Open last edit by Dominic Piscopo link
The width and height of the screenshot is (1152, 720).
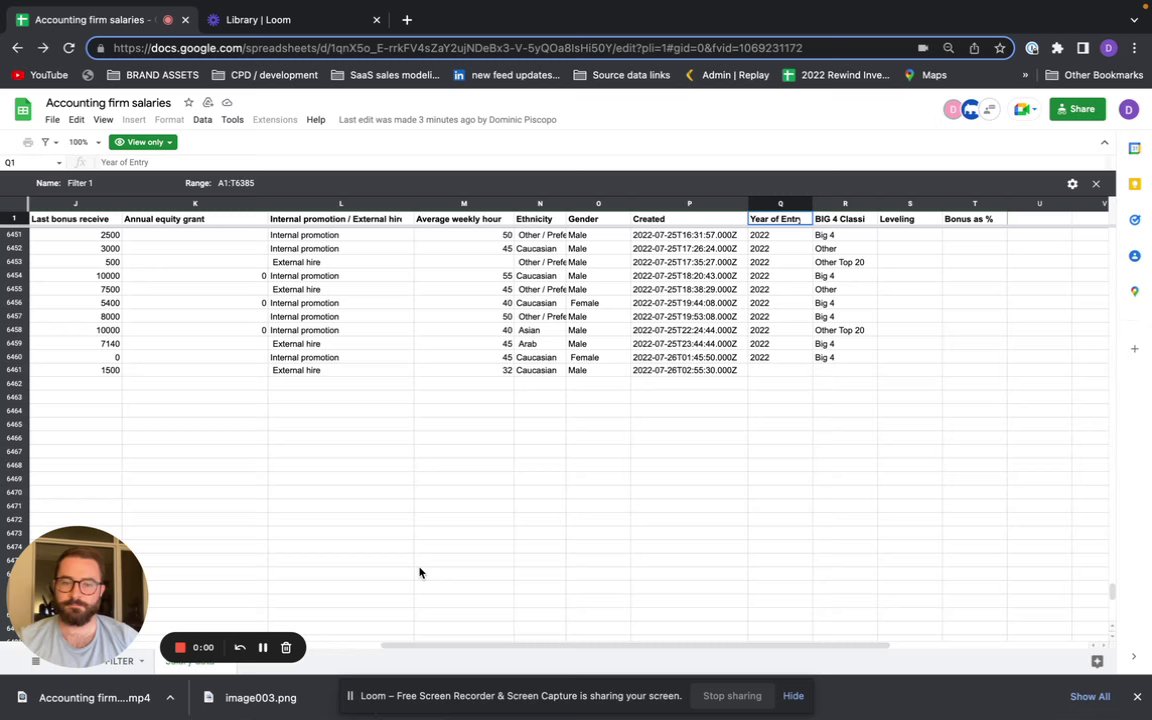447,120
